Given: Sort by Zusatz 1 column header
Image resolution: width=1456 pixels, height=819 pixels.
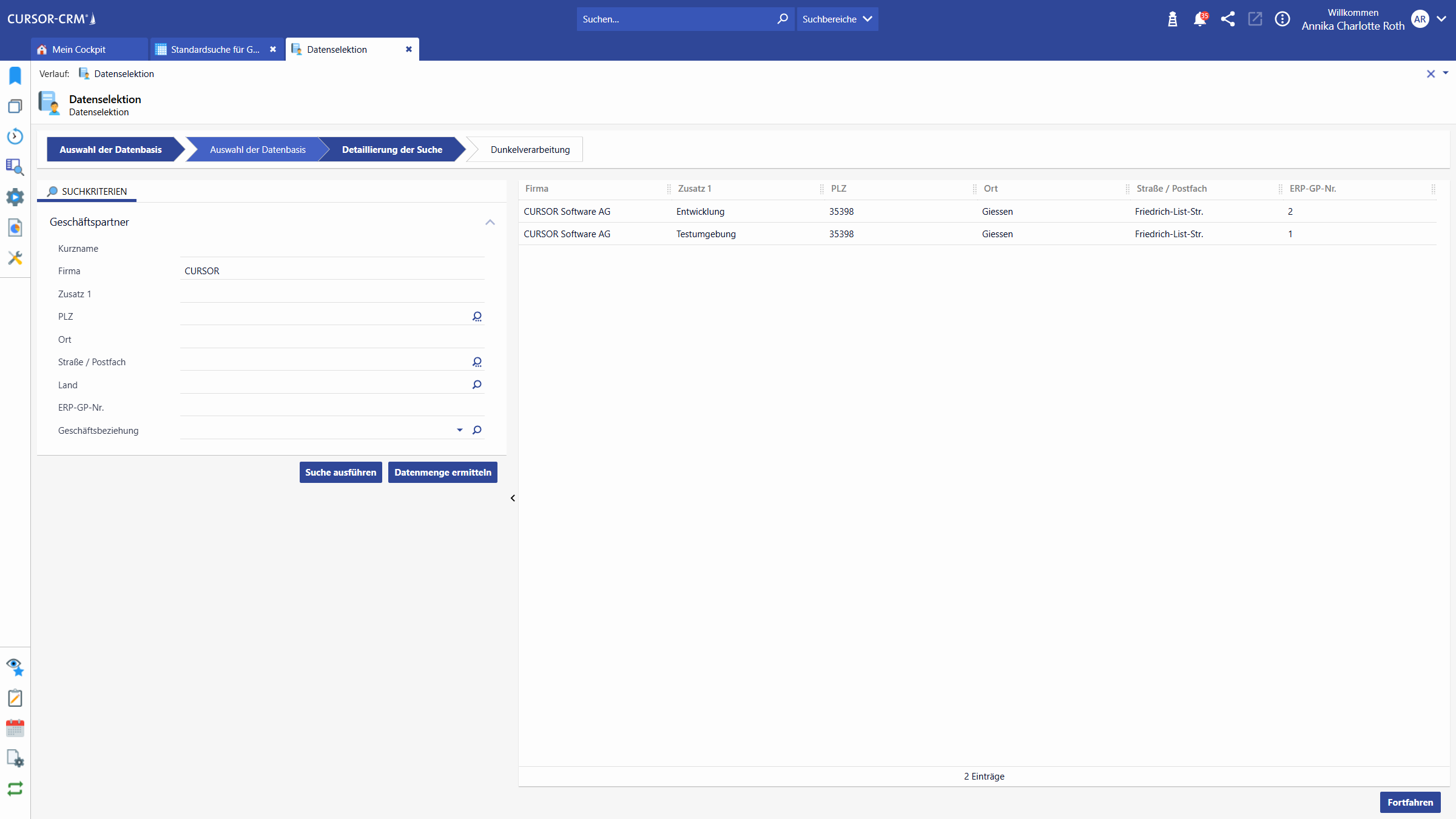Looking at the screenshot, I should coord(694,189).
